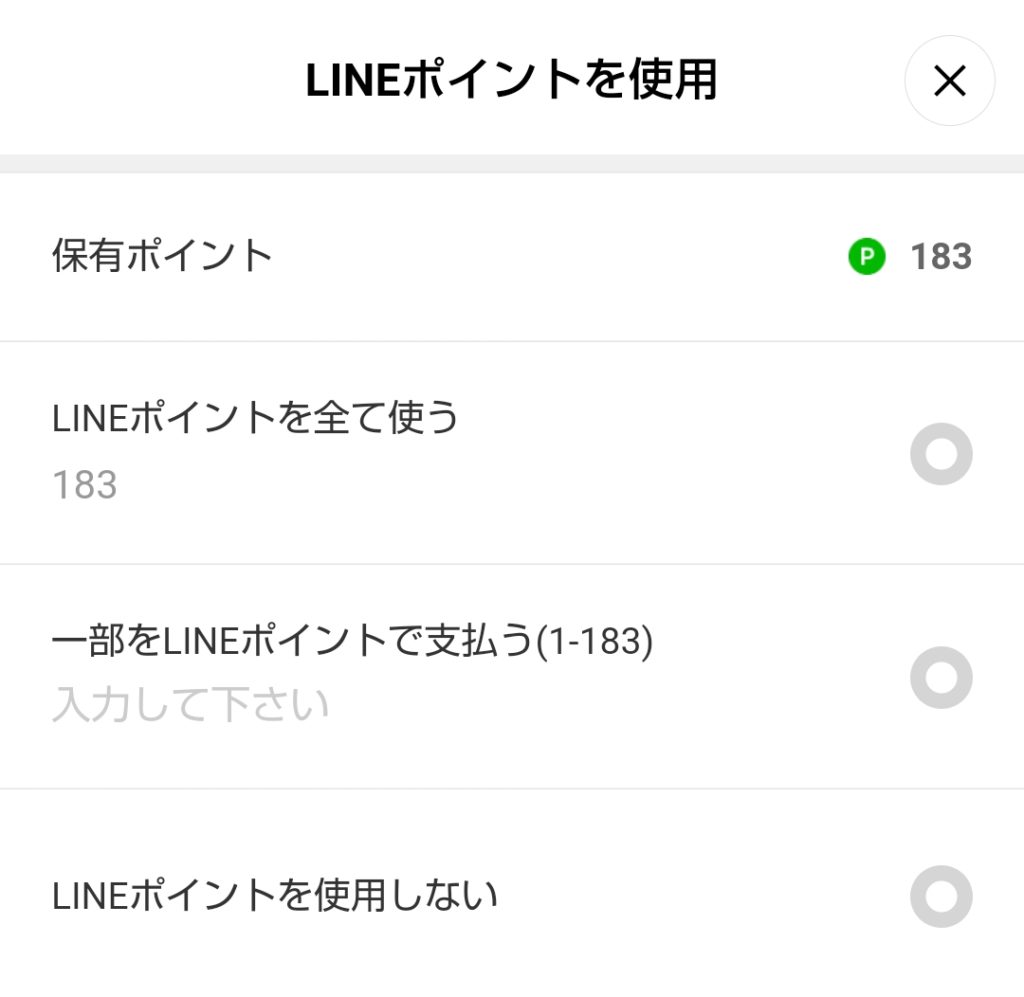Select the 'LINEポイントを使用しない' radio button
Screen dimensions: 1024x997
pos(941,896)
